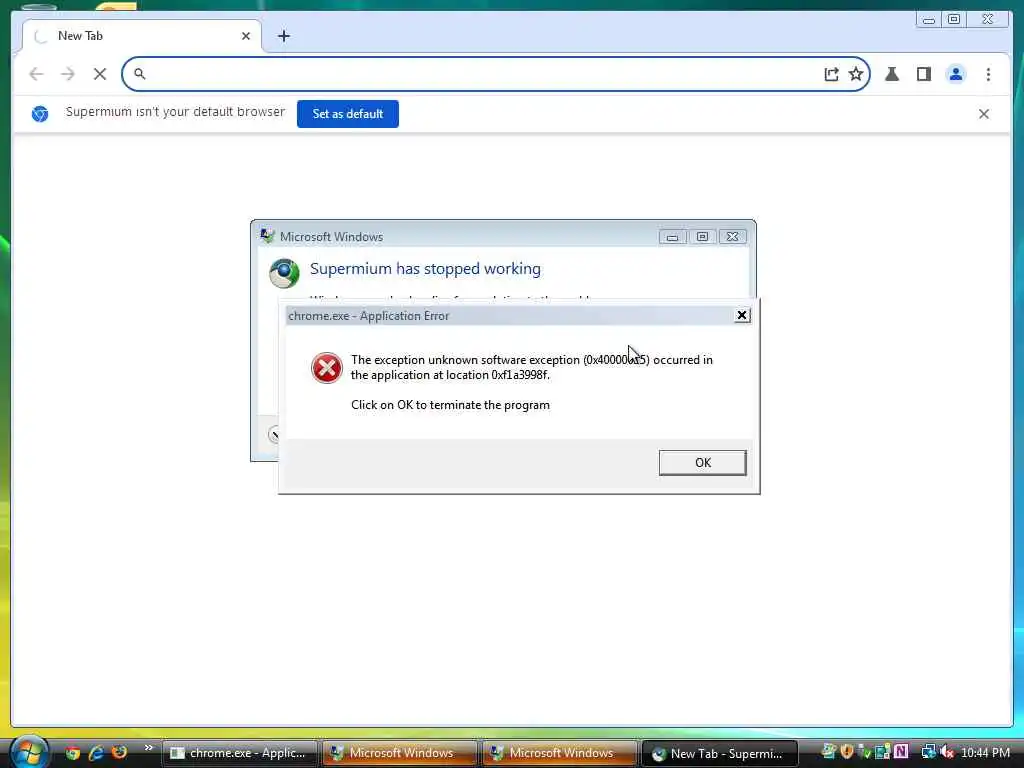Launch Firefox from quick launch

pos(120,753)
